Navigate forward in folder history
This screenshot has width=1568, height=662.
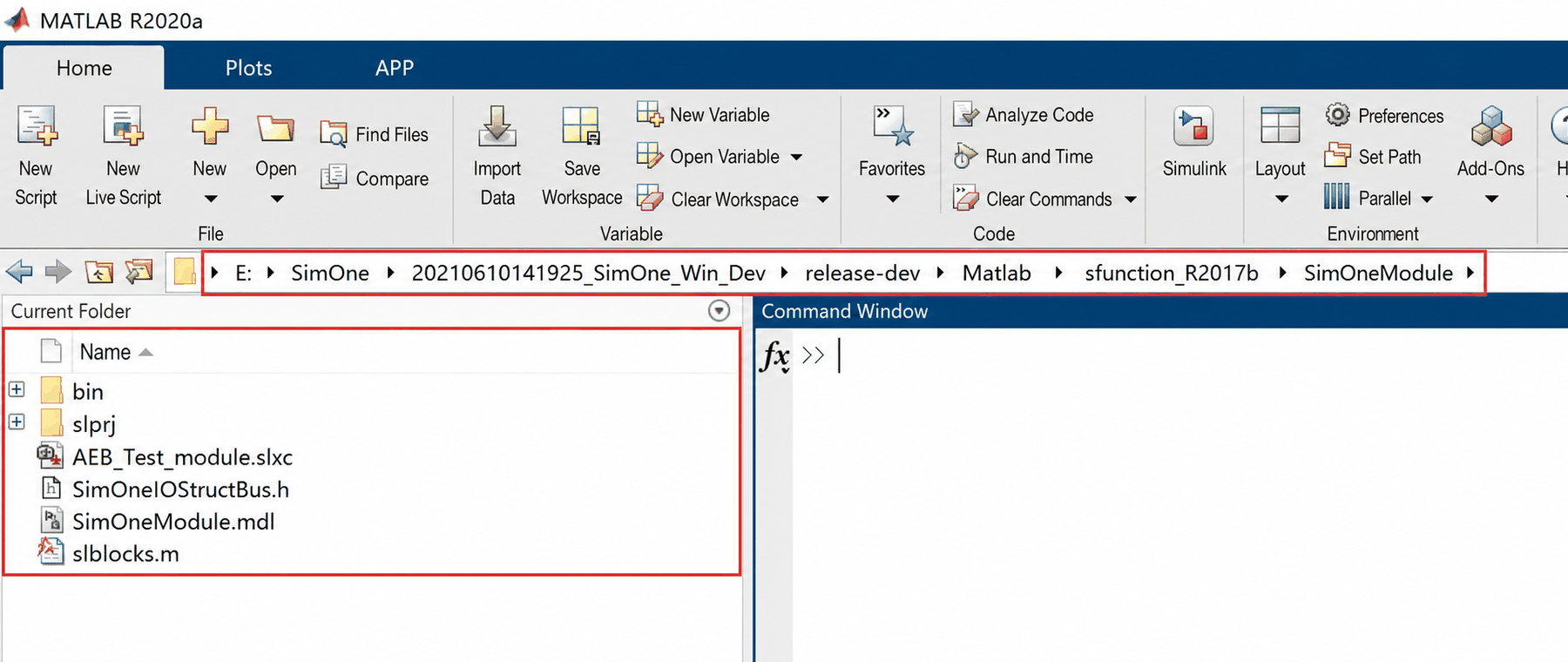(58, 273)
